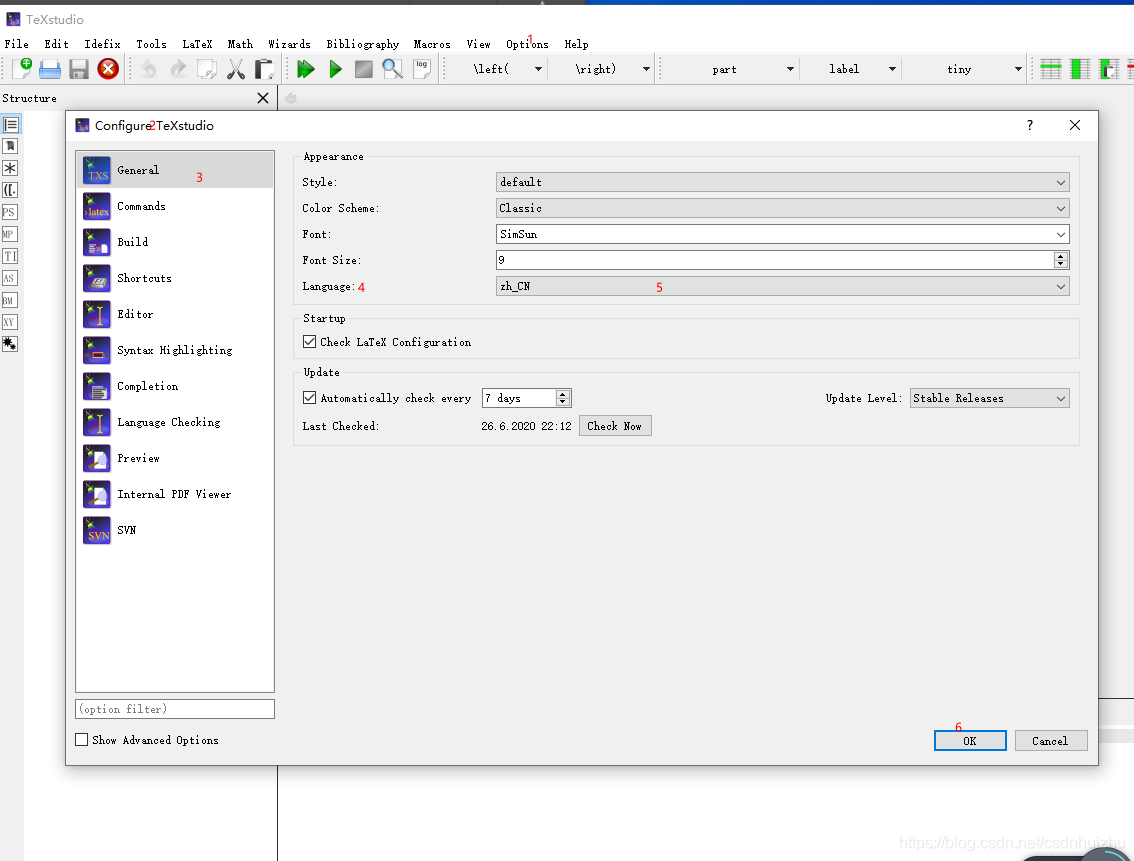The width and height of the screenshot is (1134, 861).
Task: Click the first table-edit toolbar icon
Action: 1051,69
